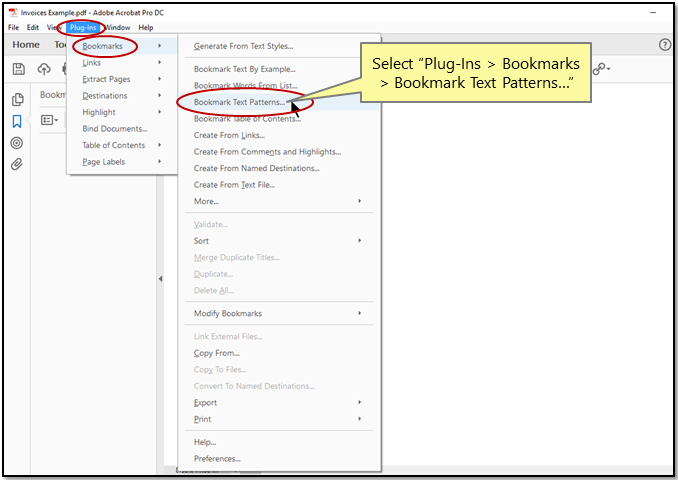Open bookmark options list dropdown icon
This screenshot has height=480, width=678.
[49, 120]
